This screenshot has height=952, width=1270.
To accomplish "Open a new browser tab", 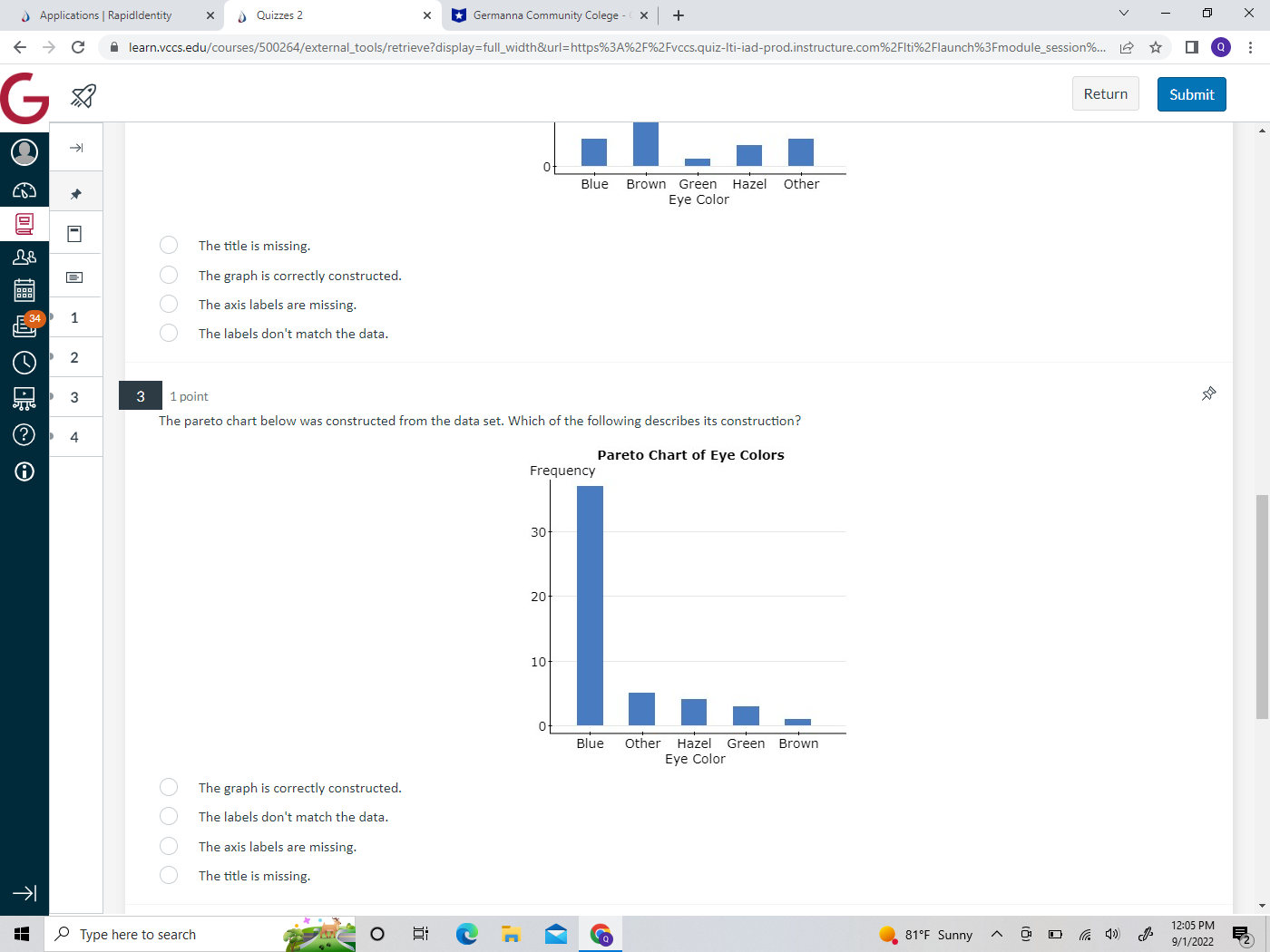I will pos(679,15).
